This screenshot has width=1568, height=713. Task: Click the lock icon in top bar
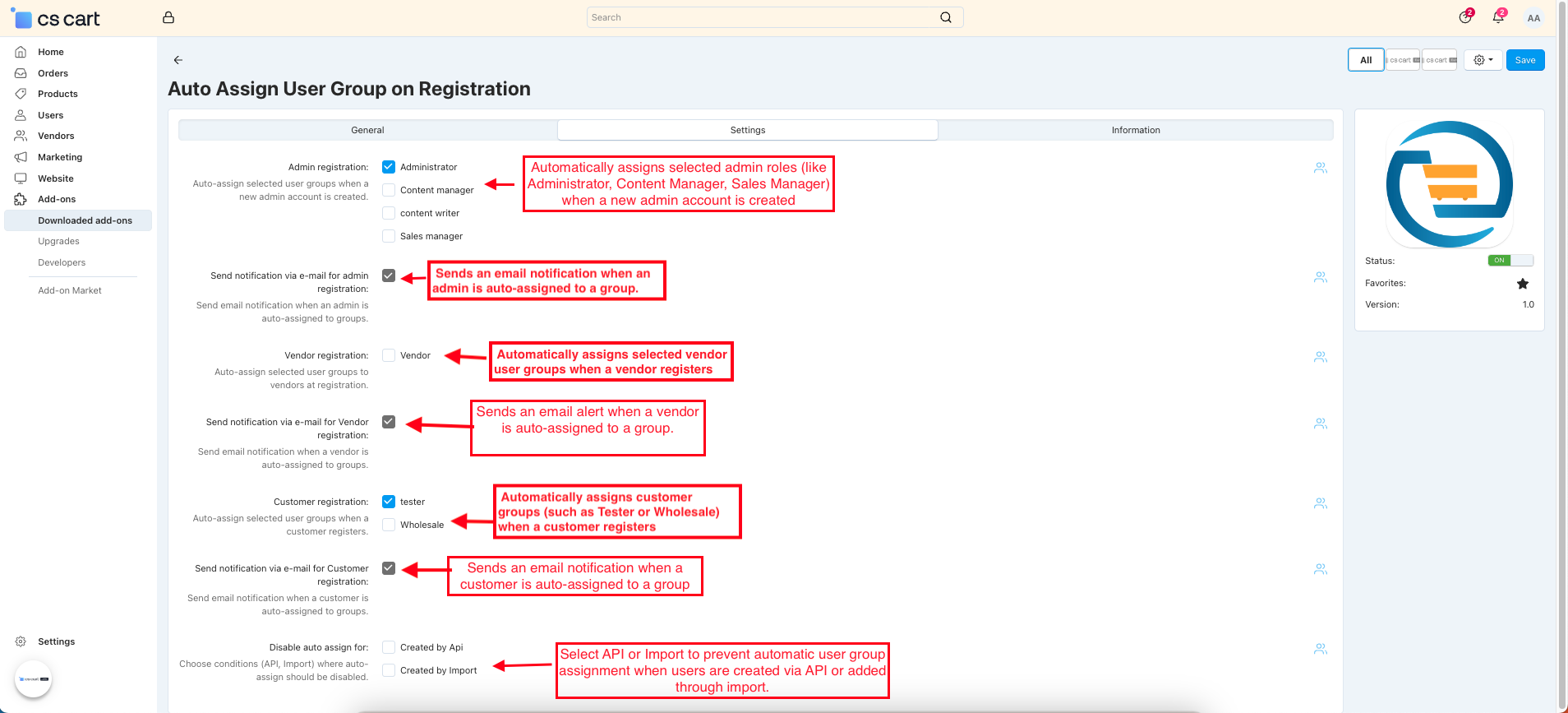click(x=168, y=17)
